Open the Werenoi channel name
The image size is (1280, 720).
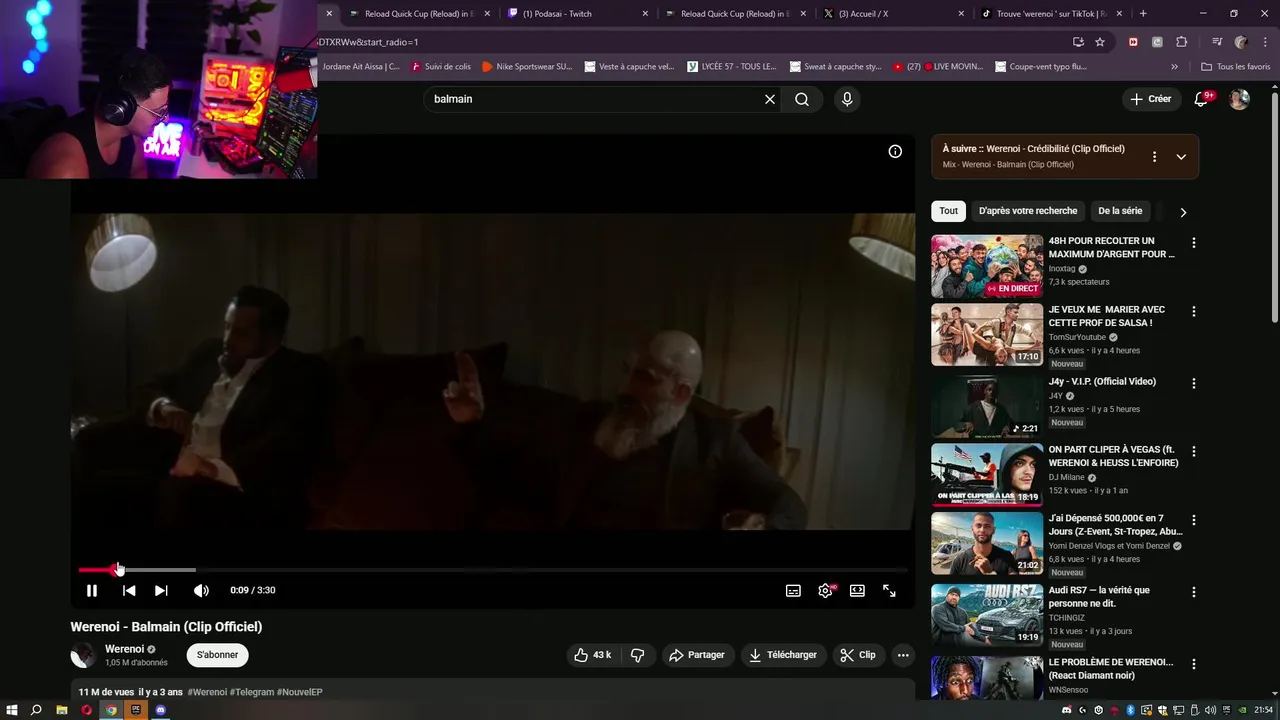click(x=125, y=649)
